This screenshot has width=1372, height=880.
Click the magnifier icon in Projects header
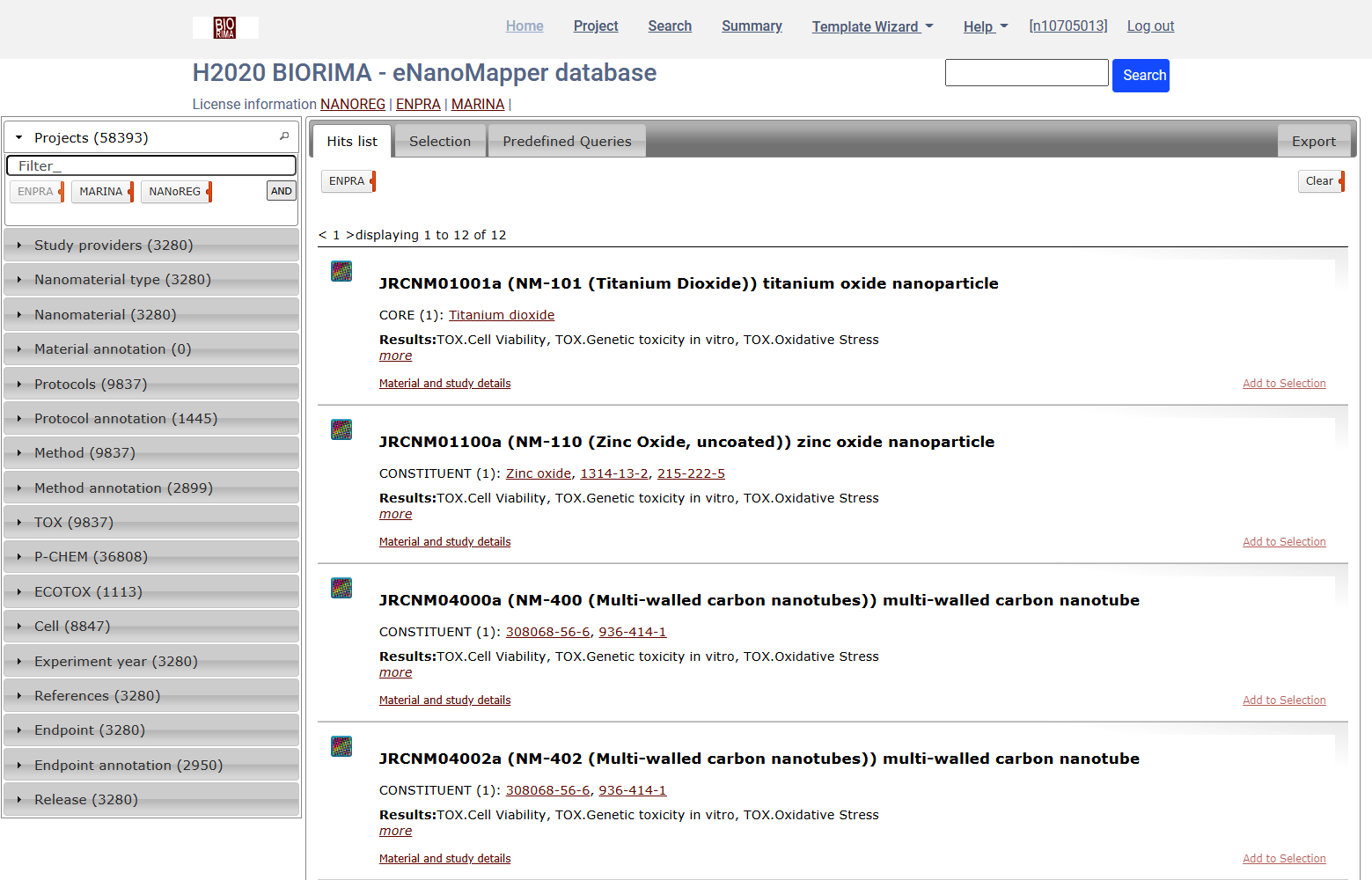284,136
